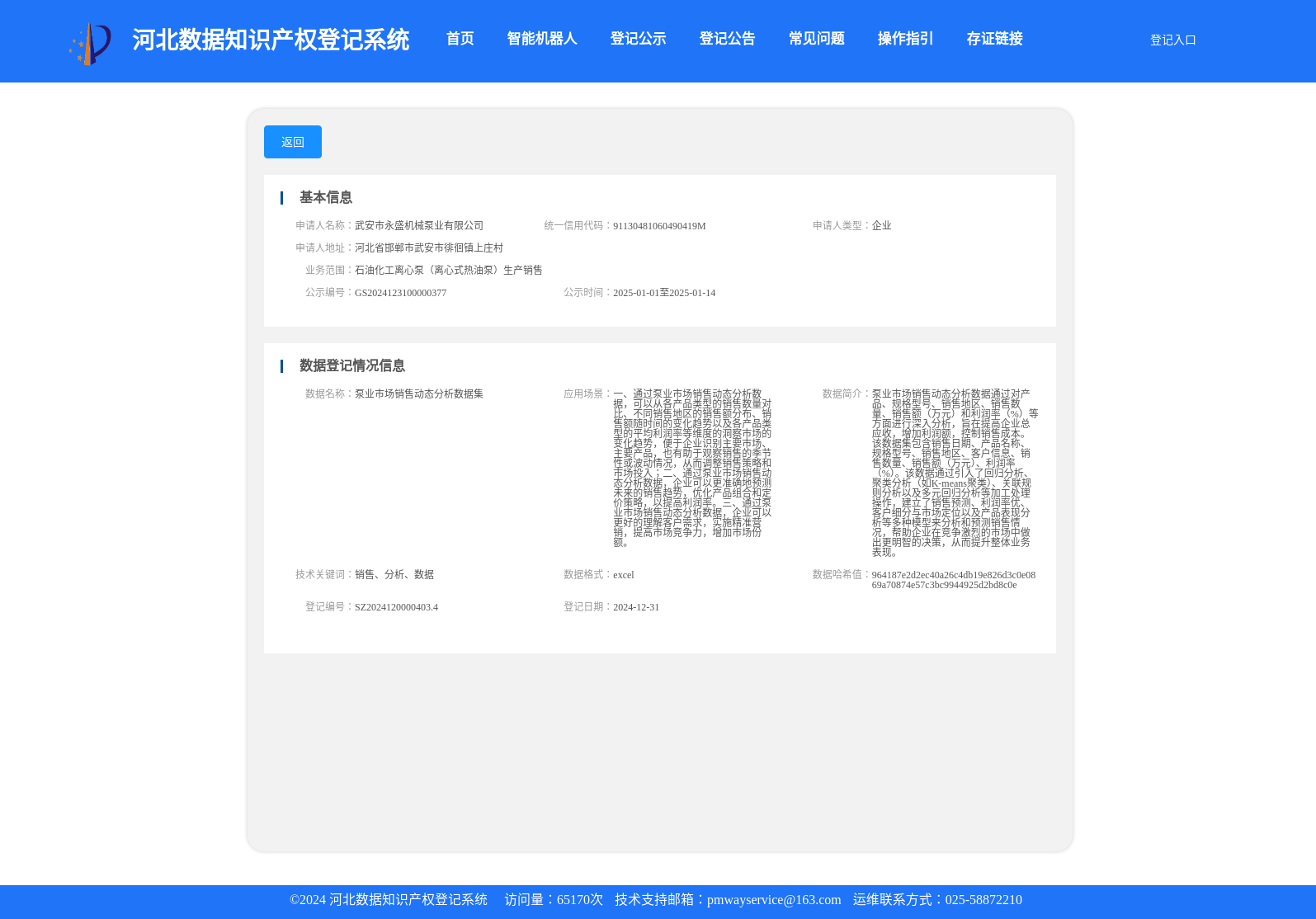Click the 返回 button
The image size is (1316, 919).
click(293, 142)
